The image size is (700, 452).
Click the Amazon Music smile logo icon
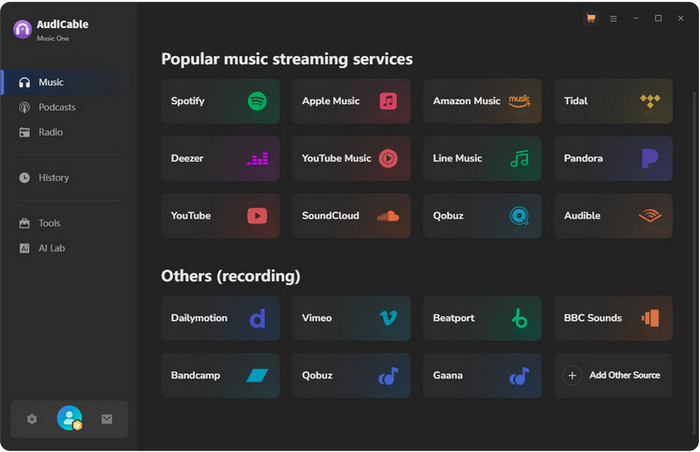[519, 101]
